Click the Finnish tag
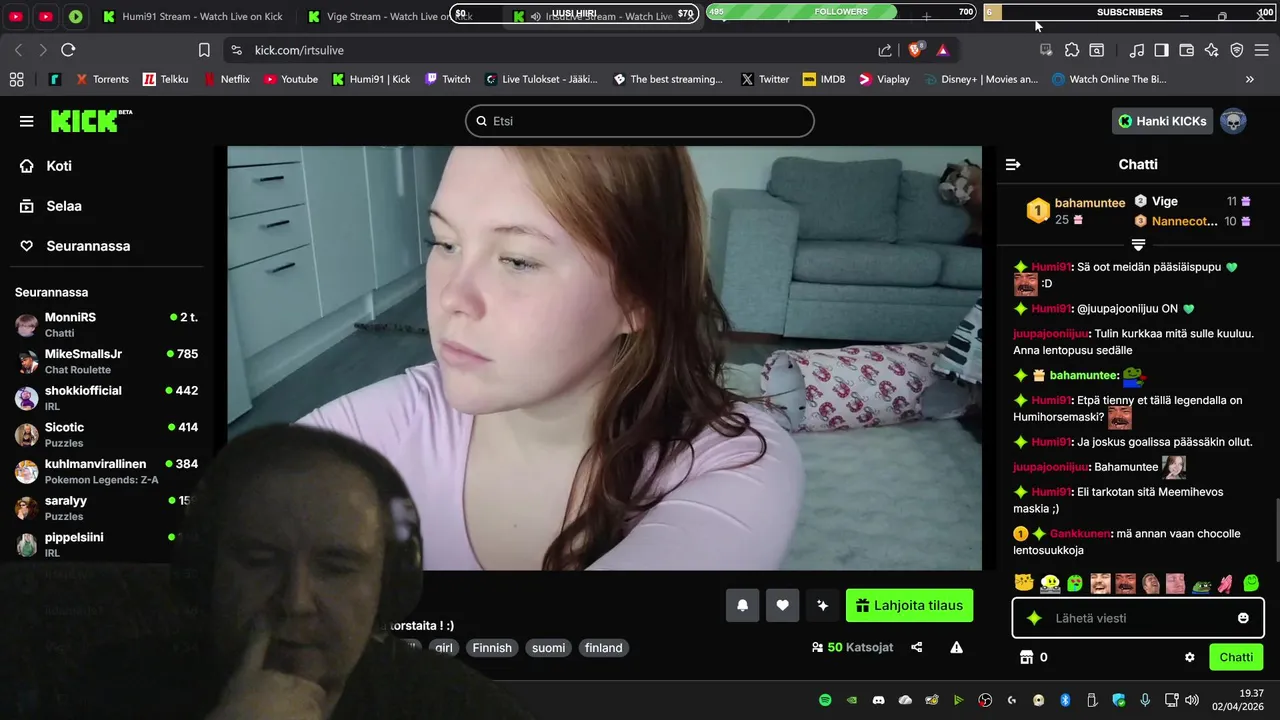The width and height of the screenshot is (1280, 720). (492, 648)
